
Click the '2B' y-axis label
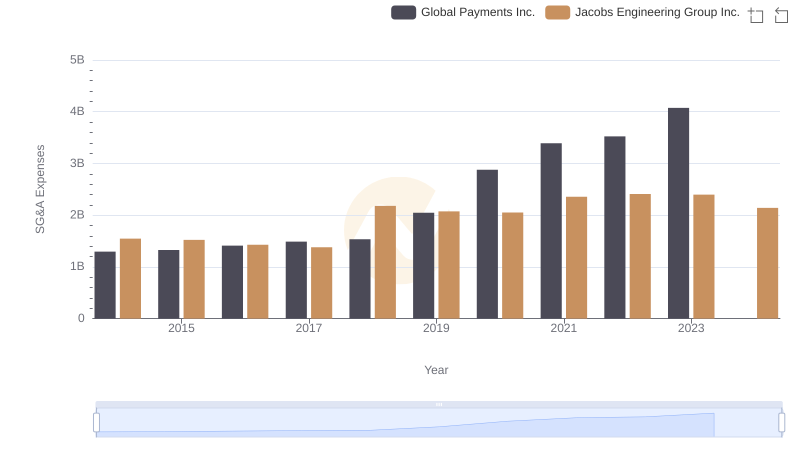pos(77,215)
